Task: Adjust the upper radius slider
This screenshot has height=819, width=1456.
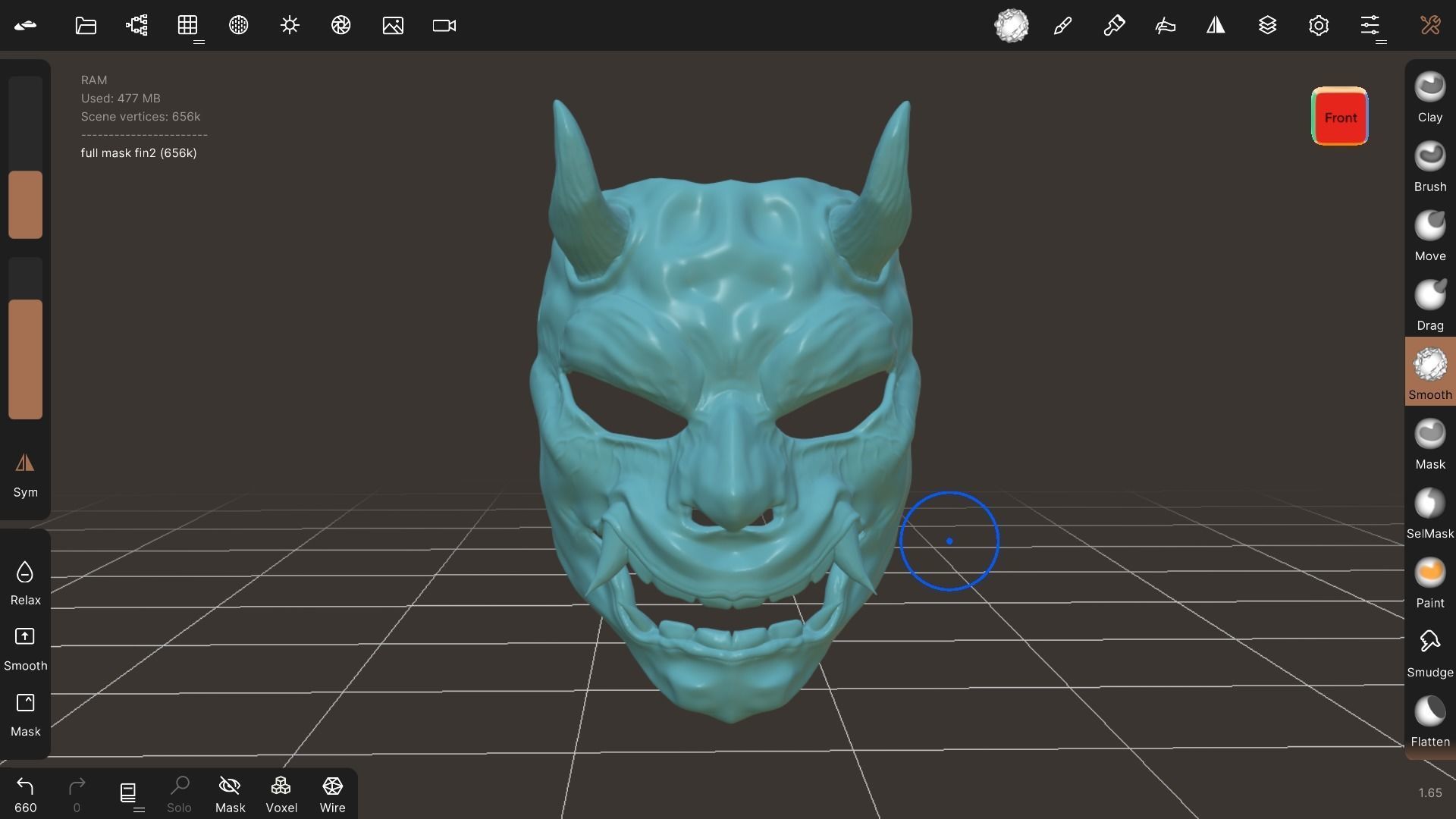Action: pos(25,157)
